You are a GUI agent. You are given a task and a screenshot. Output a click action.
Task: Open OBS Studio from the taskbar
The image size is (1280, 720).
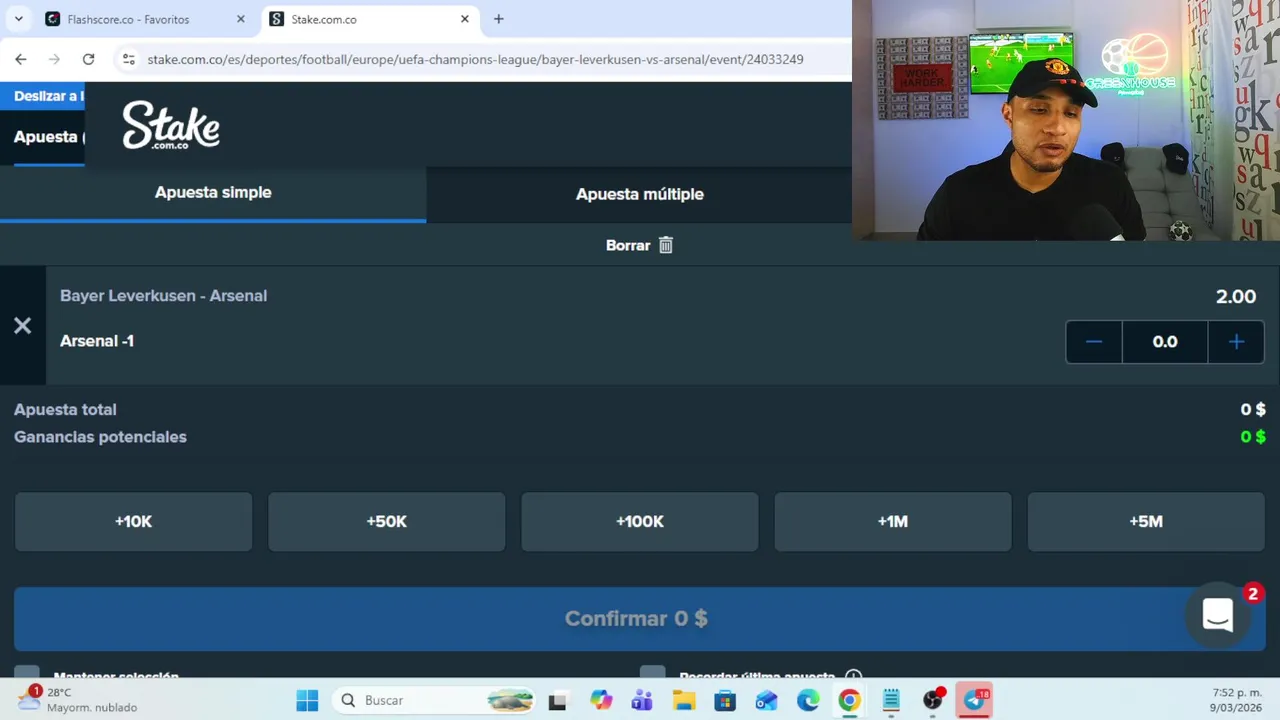coord(933,700)
